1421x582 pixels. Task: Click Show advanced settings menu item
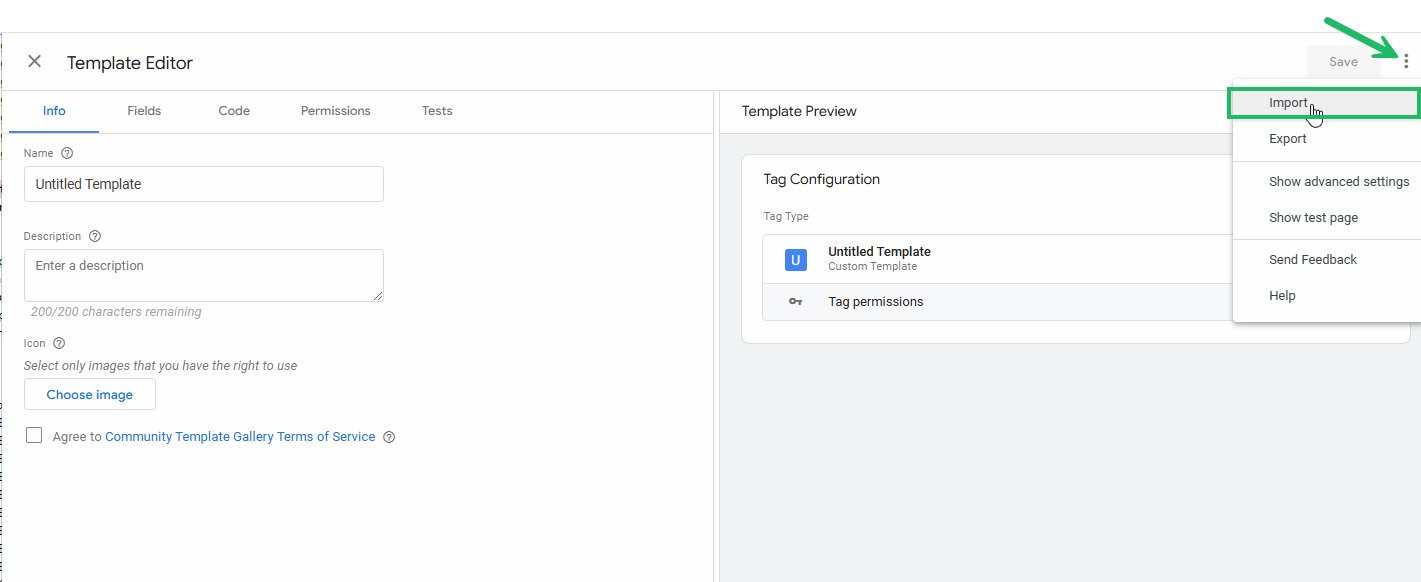pos(1338,182)
